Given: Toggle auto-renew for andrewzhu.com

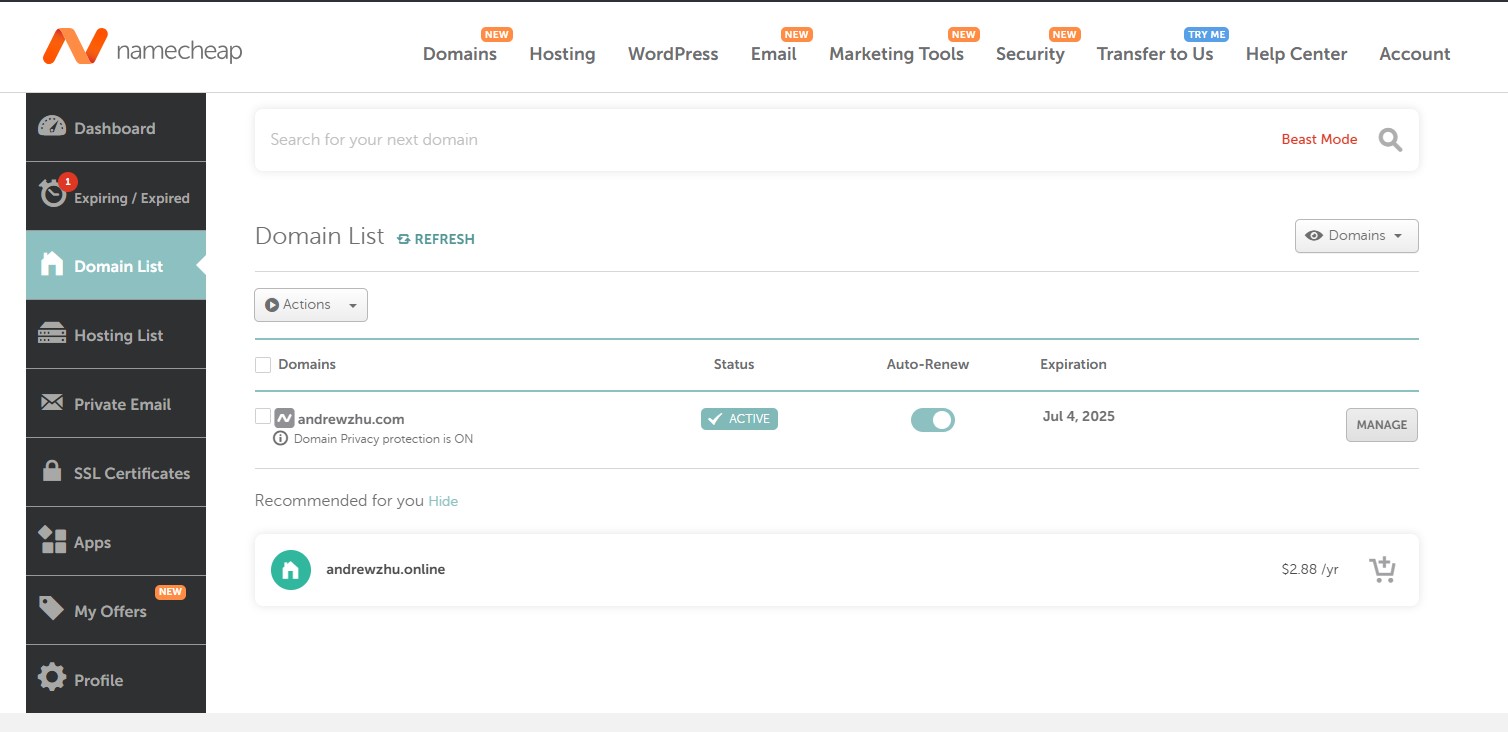Looking at the screenshot, I should (932, 420).
